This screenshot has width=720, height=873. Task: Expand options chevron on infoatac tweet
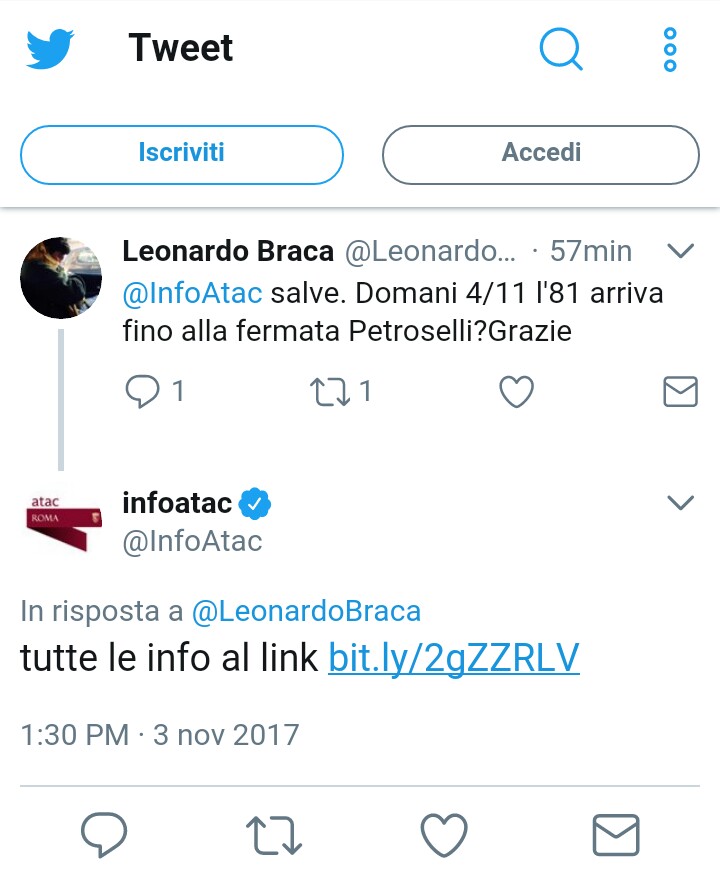680,502
